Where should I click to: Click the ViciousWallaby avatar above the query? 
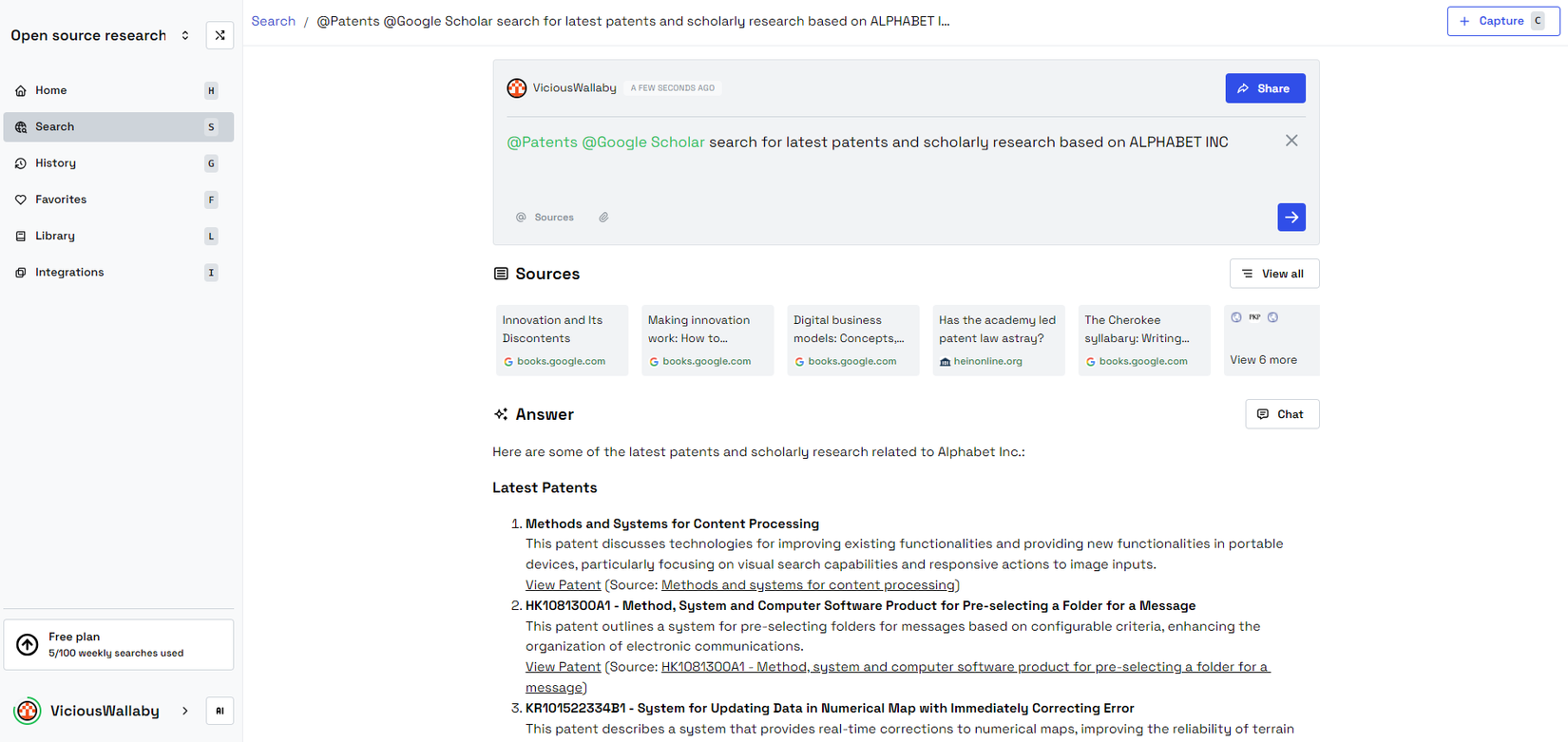517,88
